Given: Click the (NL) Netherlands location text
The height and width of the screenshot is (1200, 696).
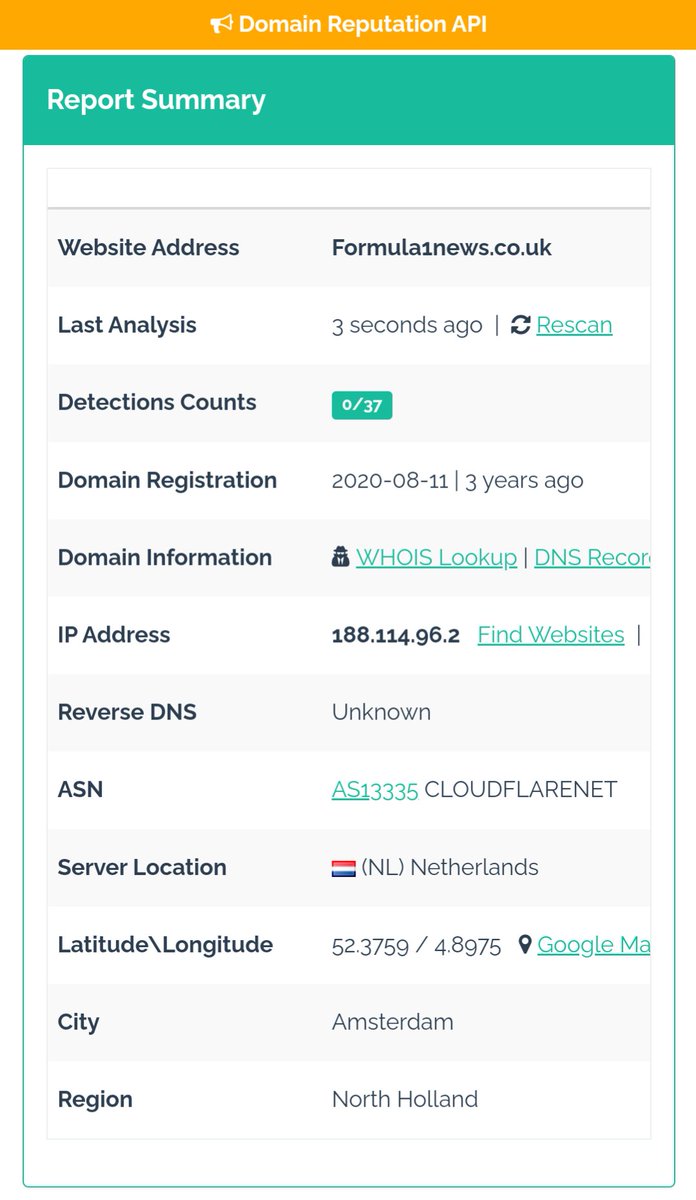Looking at the screenshot, I should 450,868.
